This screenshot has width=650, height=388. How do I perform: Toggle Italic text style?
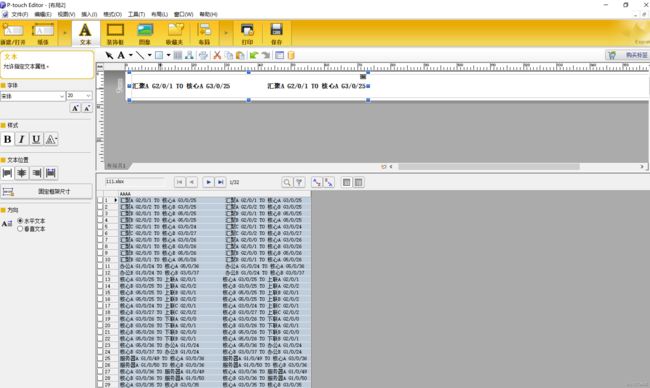(x=22, y=139)
